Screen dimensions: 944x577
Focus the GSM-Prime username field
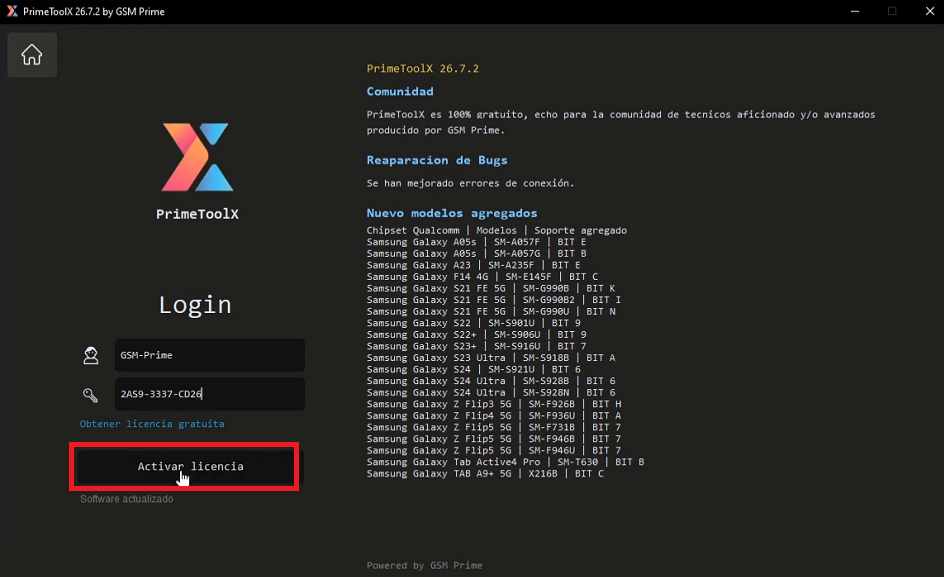click(x=210, y=355)
